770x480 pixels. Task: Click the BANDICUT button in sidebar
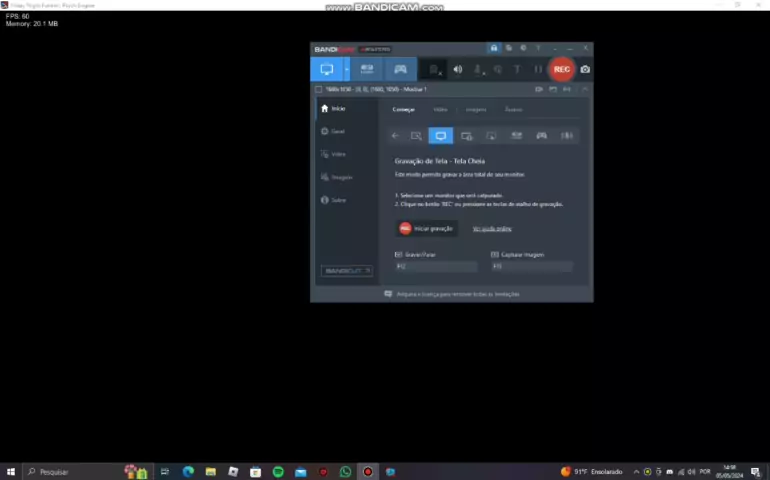click(x=347, y=271)
